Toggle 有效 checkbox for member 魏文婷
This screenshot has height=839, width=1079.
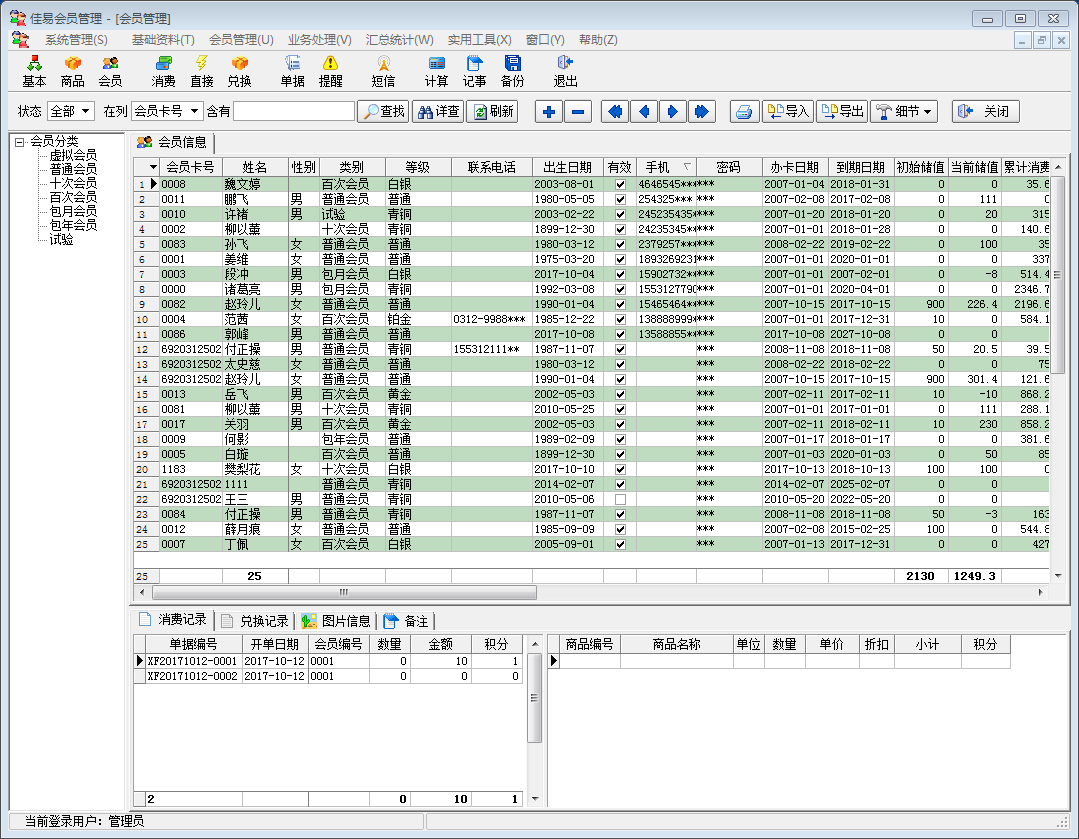pyautogui.click(x=620, y=185)
